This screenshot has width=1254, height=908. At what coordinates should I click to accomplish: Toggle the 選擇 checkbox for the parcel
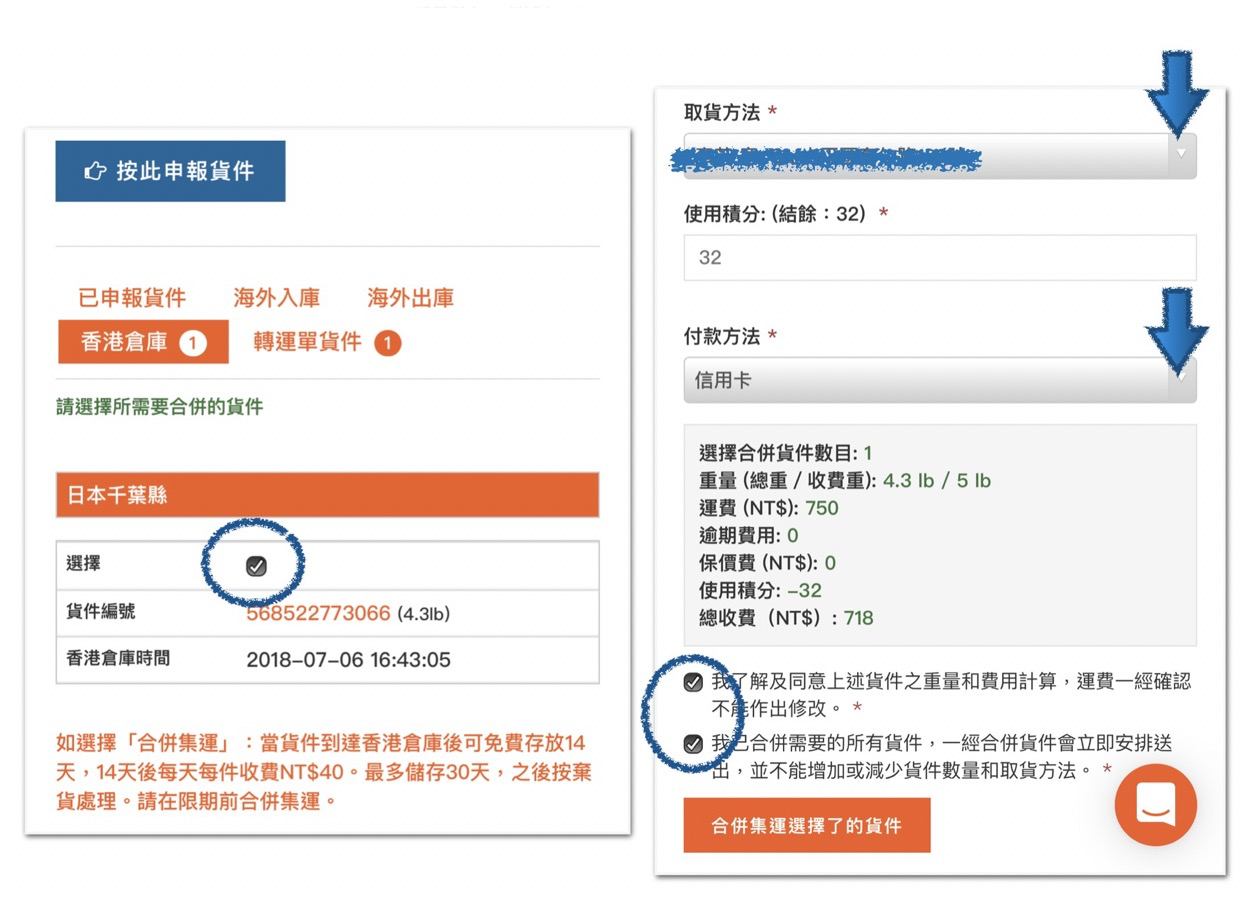(255, 566)
